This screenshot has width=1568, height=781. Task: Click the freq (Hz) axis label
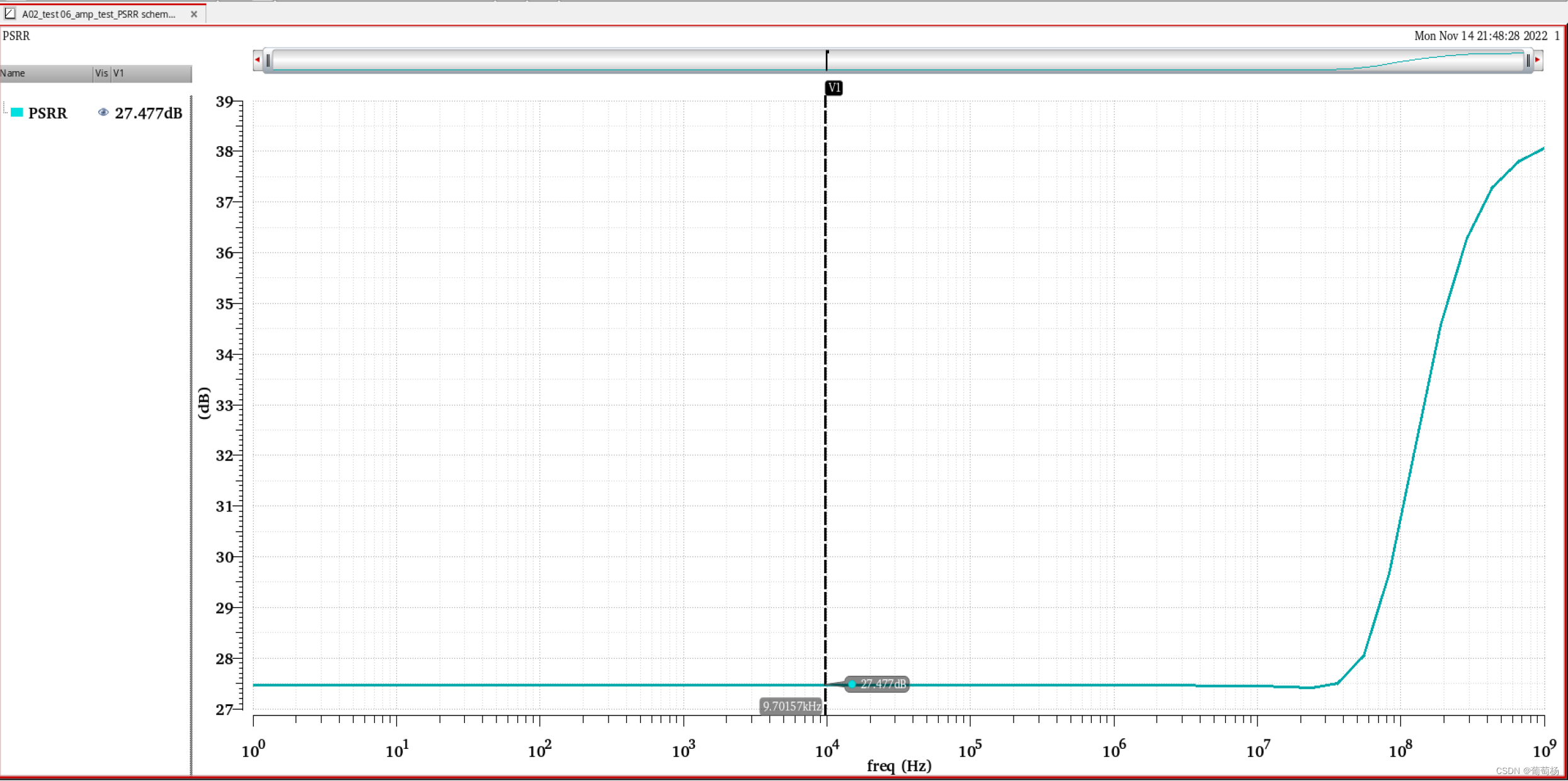[899, 766]
